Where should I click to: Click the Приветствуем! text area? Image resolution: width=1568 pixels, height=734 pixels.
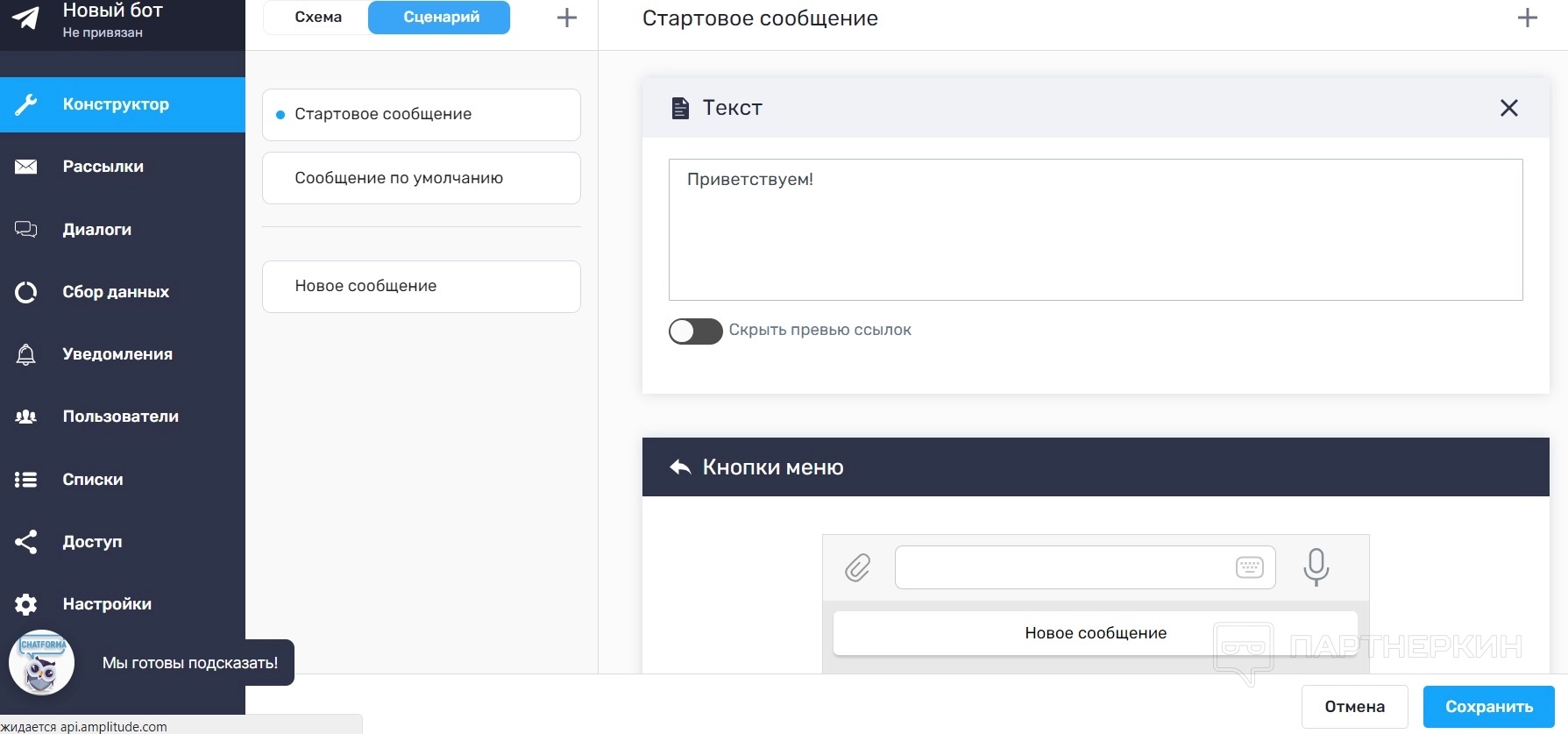[1095, 230]
